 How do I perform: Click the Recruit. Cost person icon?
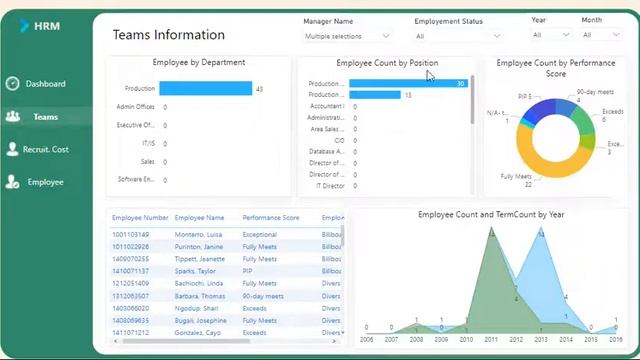pos(13,149)
